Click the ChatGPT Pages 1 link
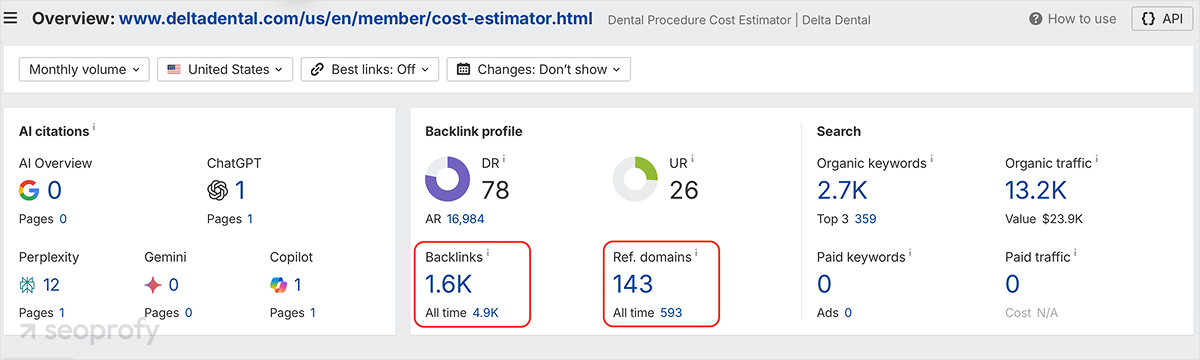 point(250,219)
